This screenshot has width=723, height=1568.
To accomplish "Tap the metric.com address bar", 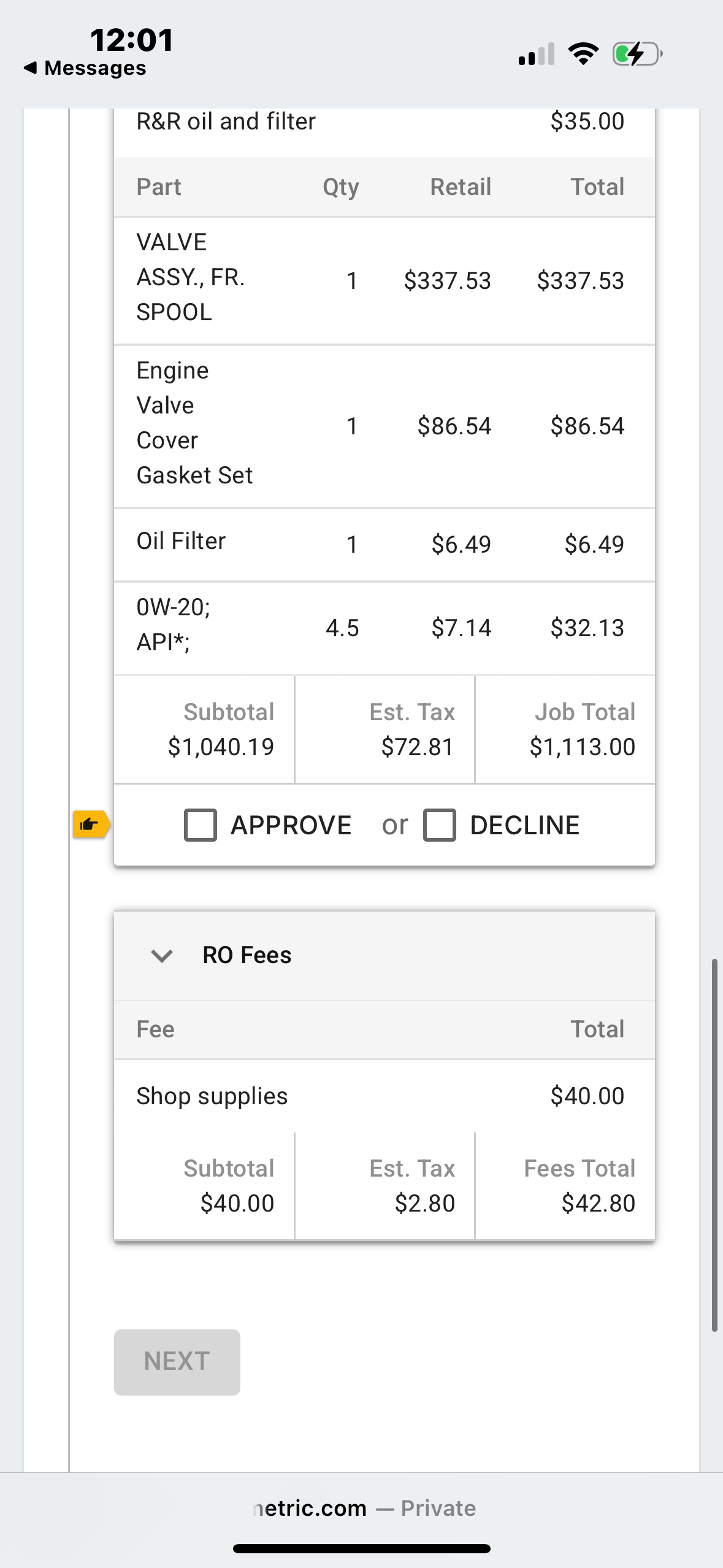I will 364,1508.
